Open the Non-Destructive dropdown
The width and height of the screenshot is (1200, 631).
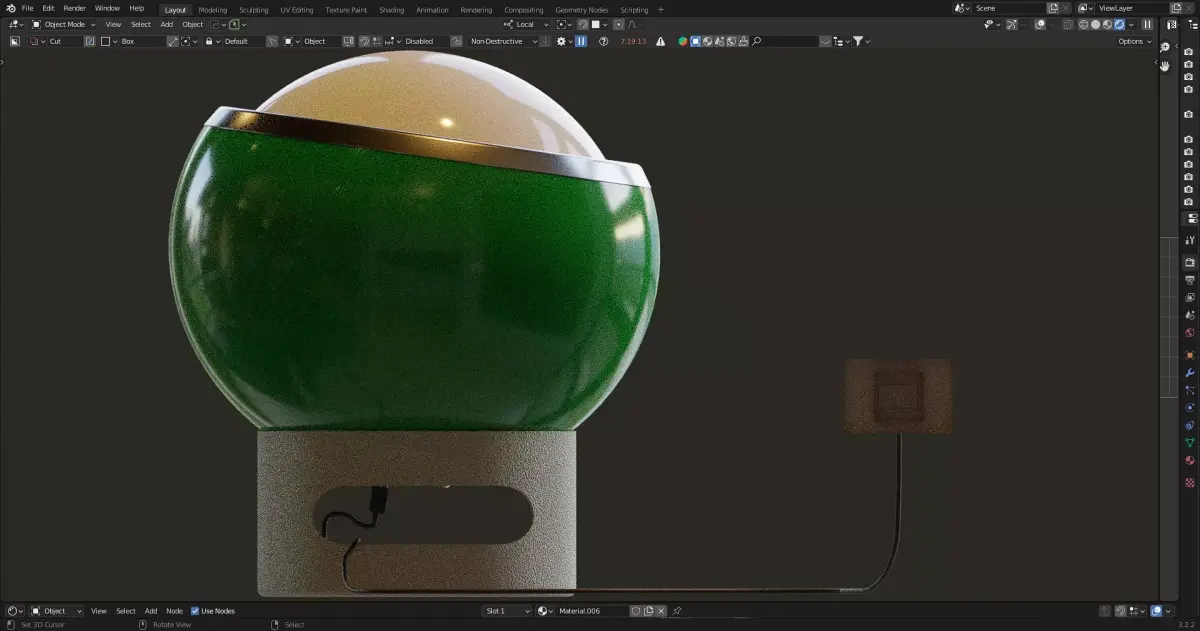point(503,41)
